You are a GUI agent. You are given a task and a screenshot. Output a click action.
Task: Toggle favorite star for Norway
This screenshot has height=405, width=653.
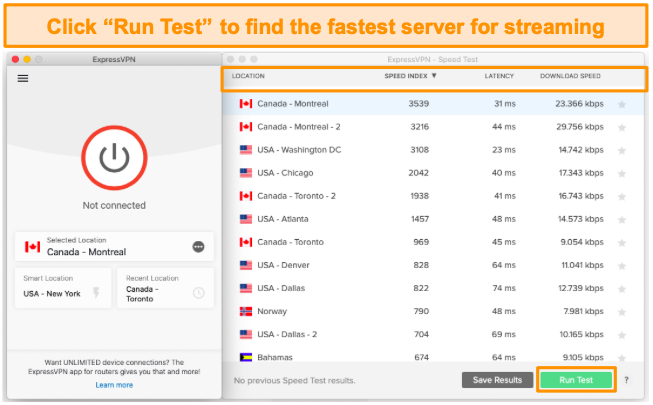click(x=622, y=312)
